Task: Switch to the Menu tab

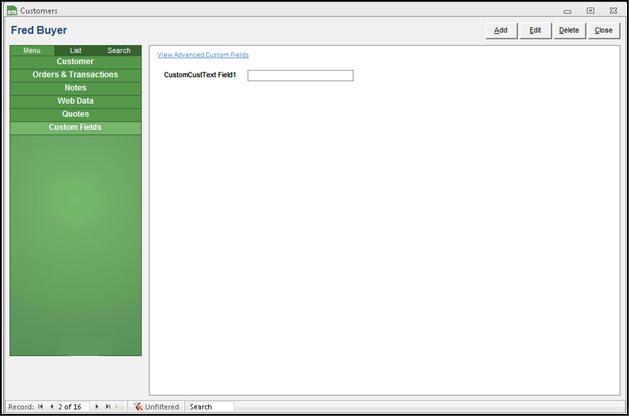Action: pyautogui.click(x=32, y=50)
